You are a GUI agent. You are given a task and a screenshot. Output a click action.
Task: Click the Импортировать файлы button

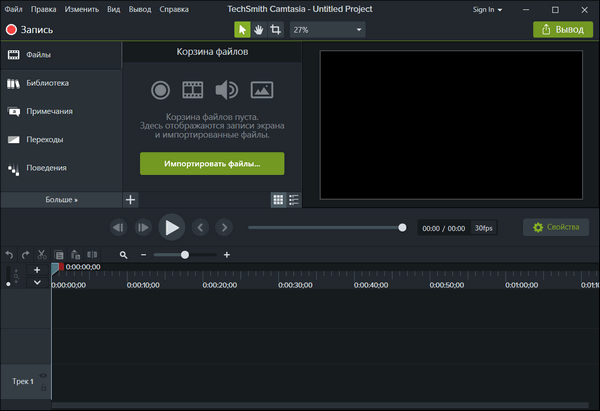(212, 164)
